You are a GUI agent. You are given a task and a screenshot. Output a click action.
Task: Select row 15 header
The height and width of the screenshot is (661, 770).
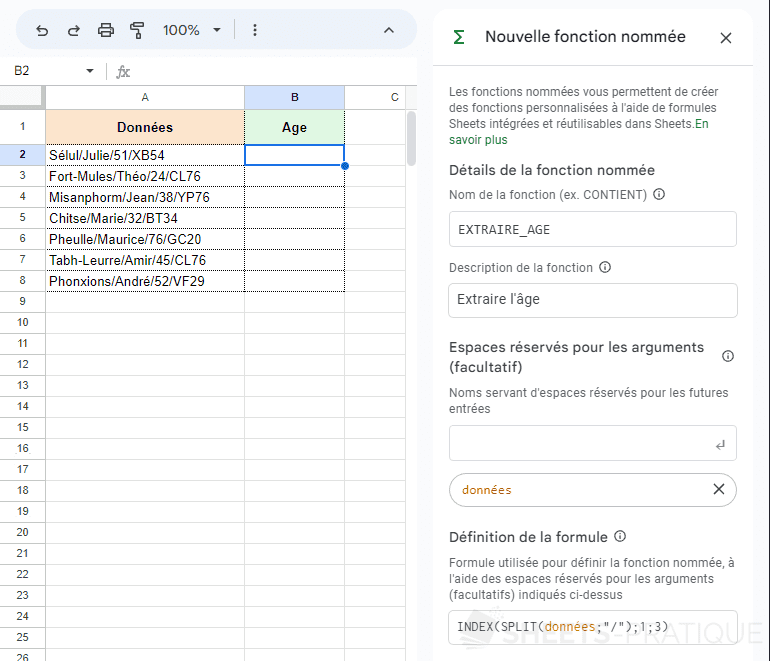[x=23, y=427]
